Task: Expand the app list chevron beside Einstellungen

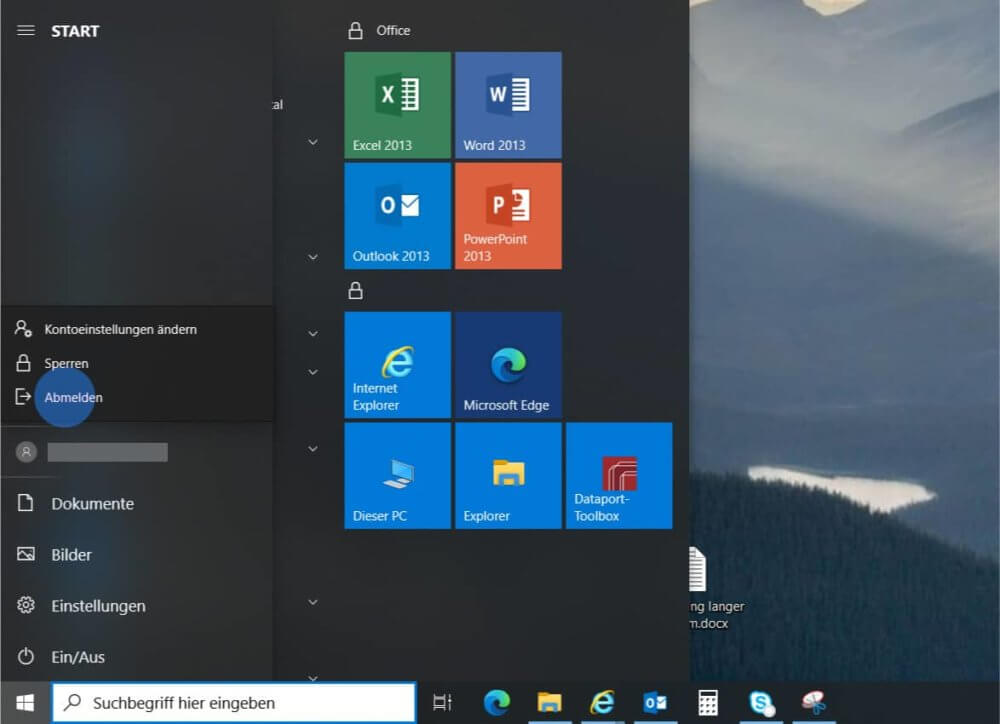Action: click(x=312, y=602)
